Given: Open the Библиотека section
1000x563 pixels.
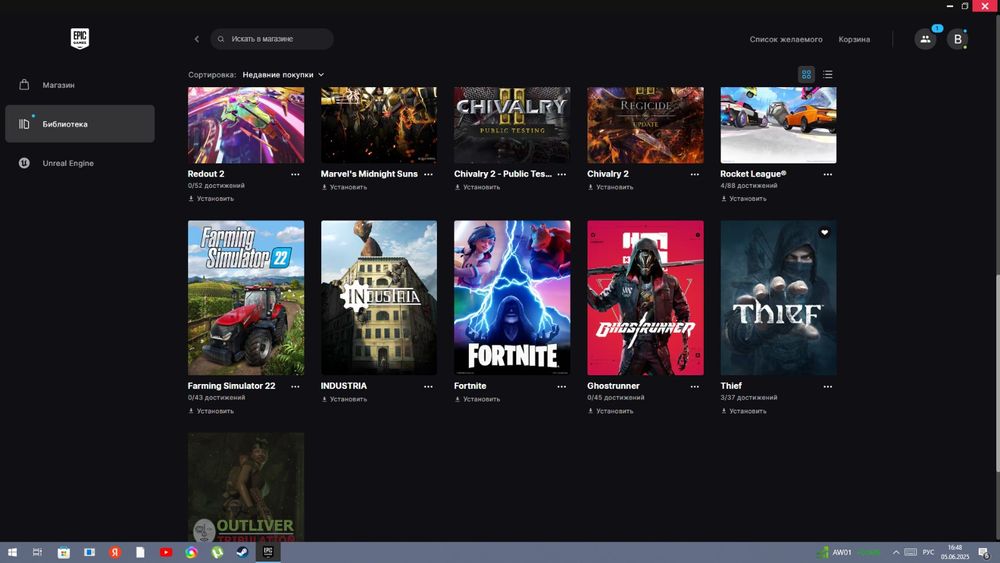Looking at the screenshot, I should coord(80,124).
